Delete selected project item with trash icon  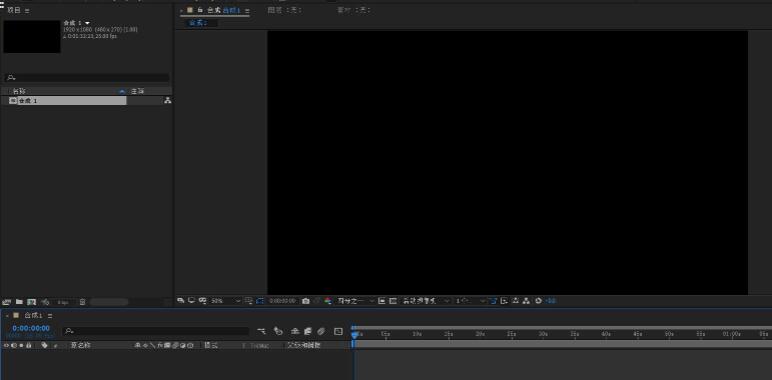(x=82, y=302)
